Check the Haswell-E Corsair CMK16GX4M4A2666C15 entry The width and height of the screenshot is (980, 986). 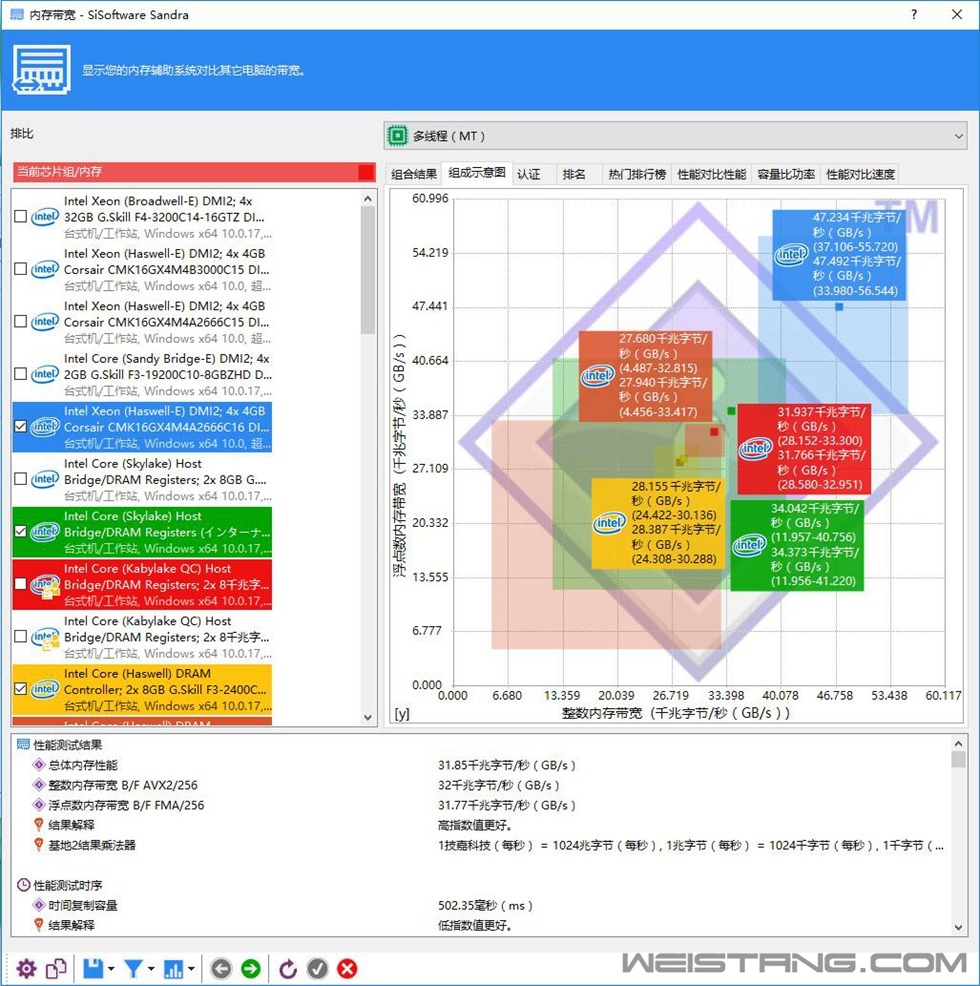pyautogui.click(x=20, y=322)
